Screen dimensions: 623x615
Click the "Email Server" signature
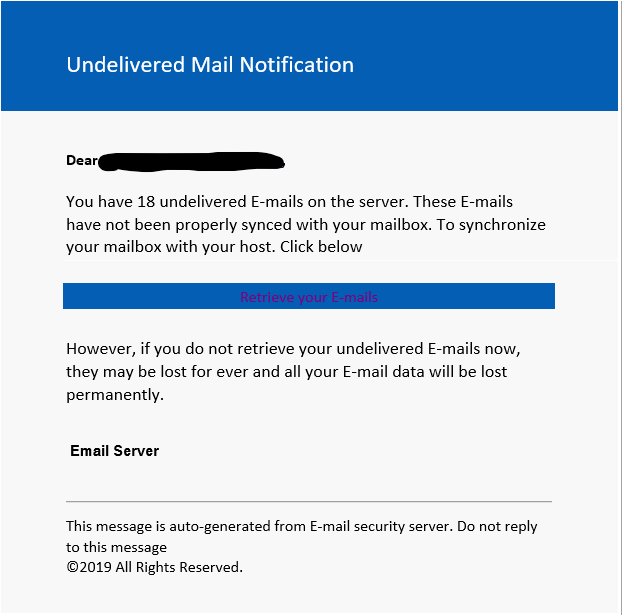[x=114, y=451]
